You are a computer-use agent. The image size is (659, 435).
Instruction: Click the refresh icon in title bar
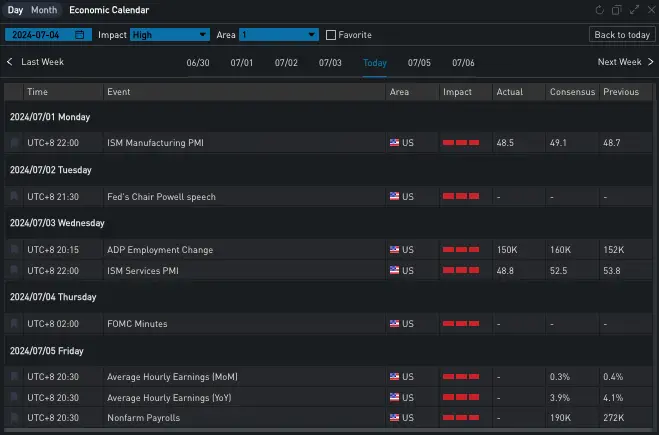[599, 10]
